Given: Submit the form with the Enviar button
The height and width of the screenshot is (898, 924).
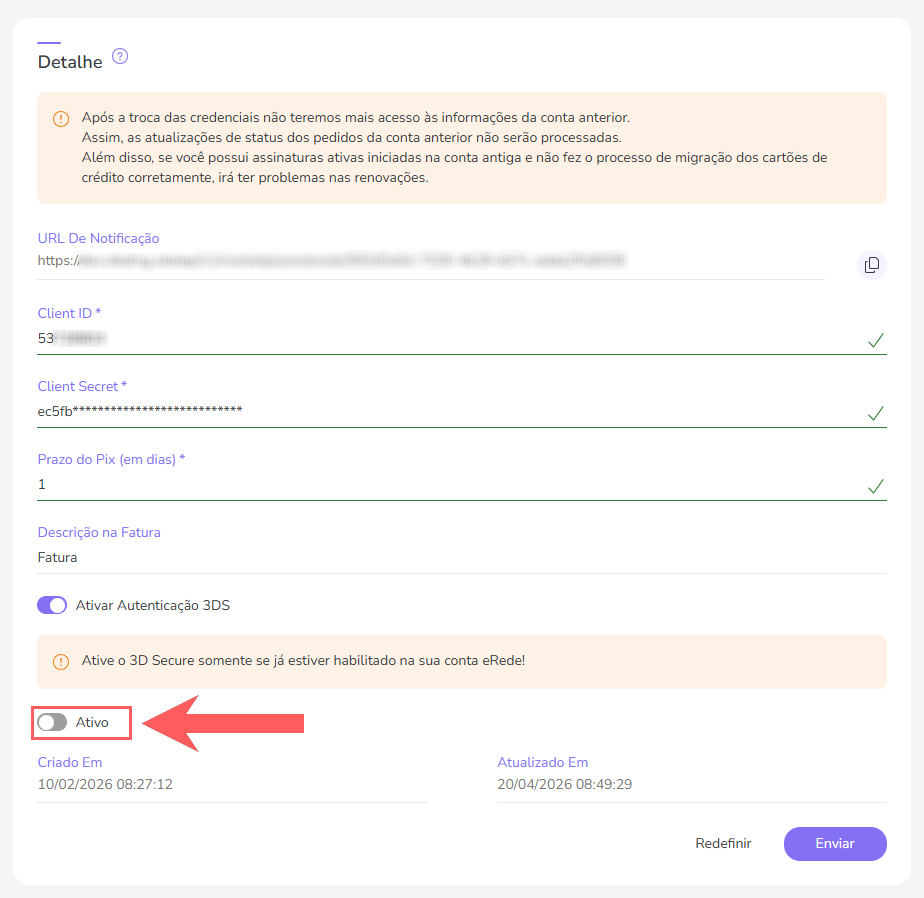Looking at the screenshot, I should (x=835, y=843).
